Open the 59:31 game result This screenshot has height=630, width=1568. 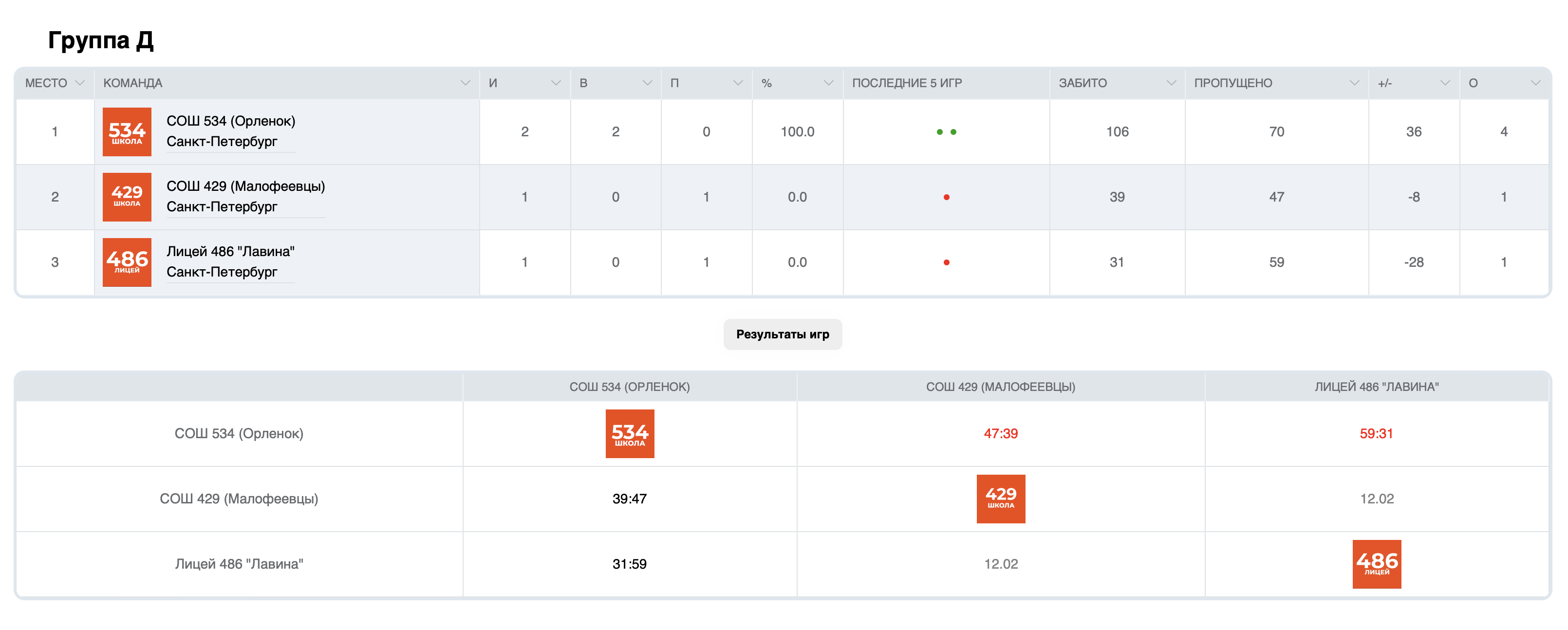pyautogui.click(x=1376, y=433)
